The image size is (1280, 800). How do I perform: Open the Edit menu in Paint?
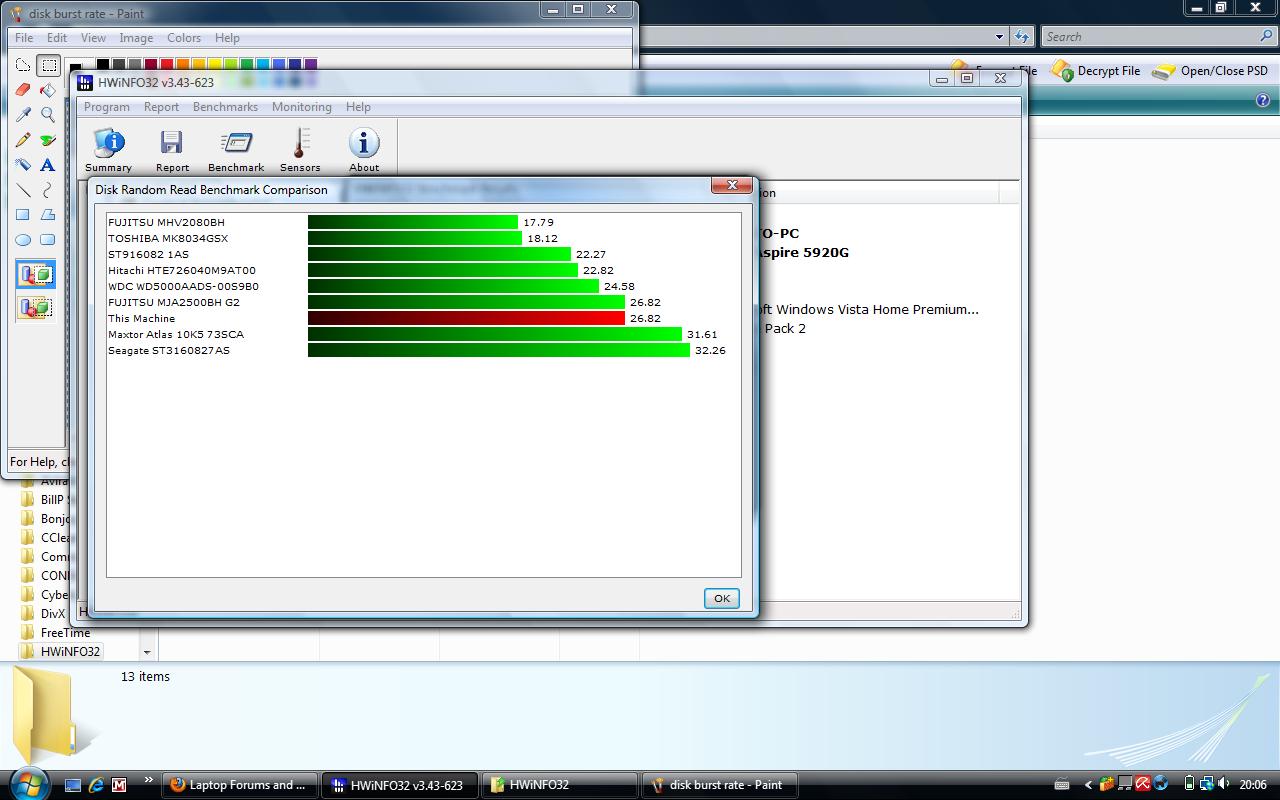click(x=57, y=38)
